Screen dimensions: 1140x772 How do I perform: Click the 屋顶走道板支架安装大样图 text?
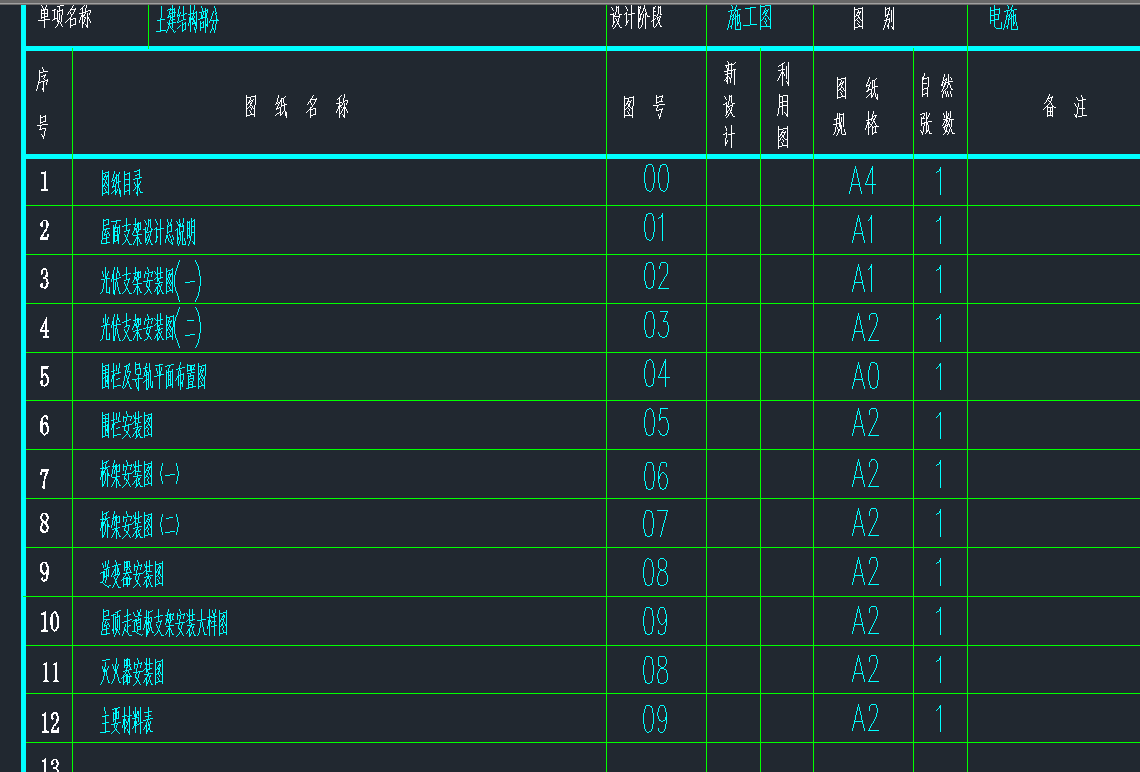(x=164, y=624)
